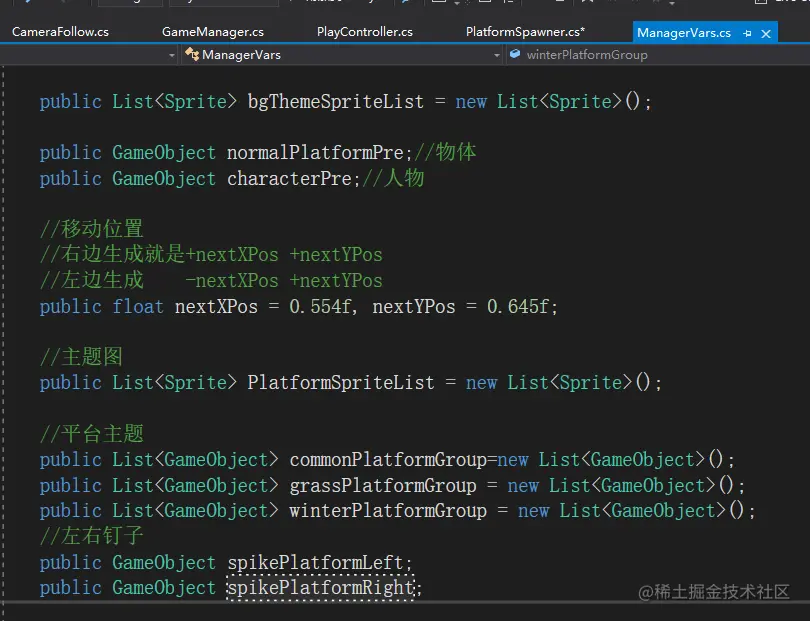Viewport: 810px width, 621px height.
Task: Click the comment //左右钉子
Action: pyautogui.click(x=92, y=536)
